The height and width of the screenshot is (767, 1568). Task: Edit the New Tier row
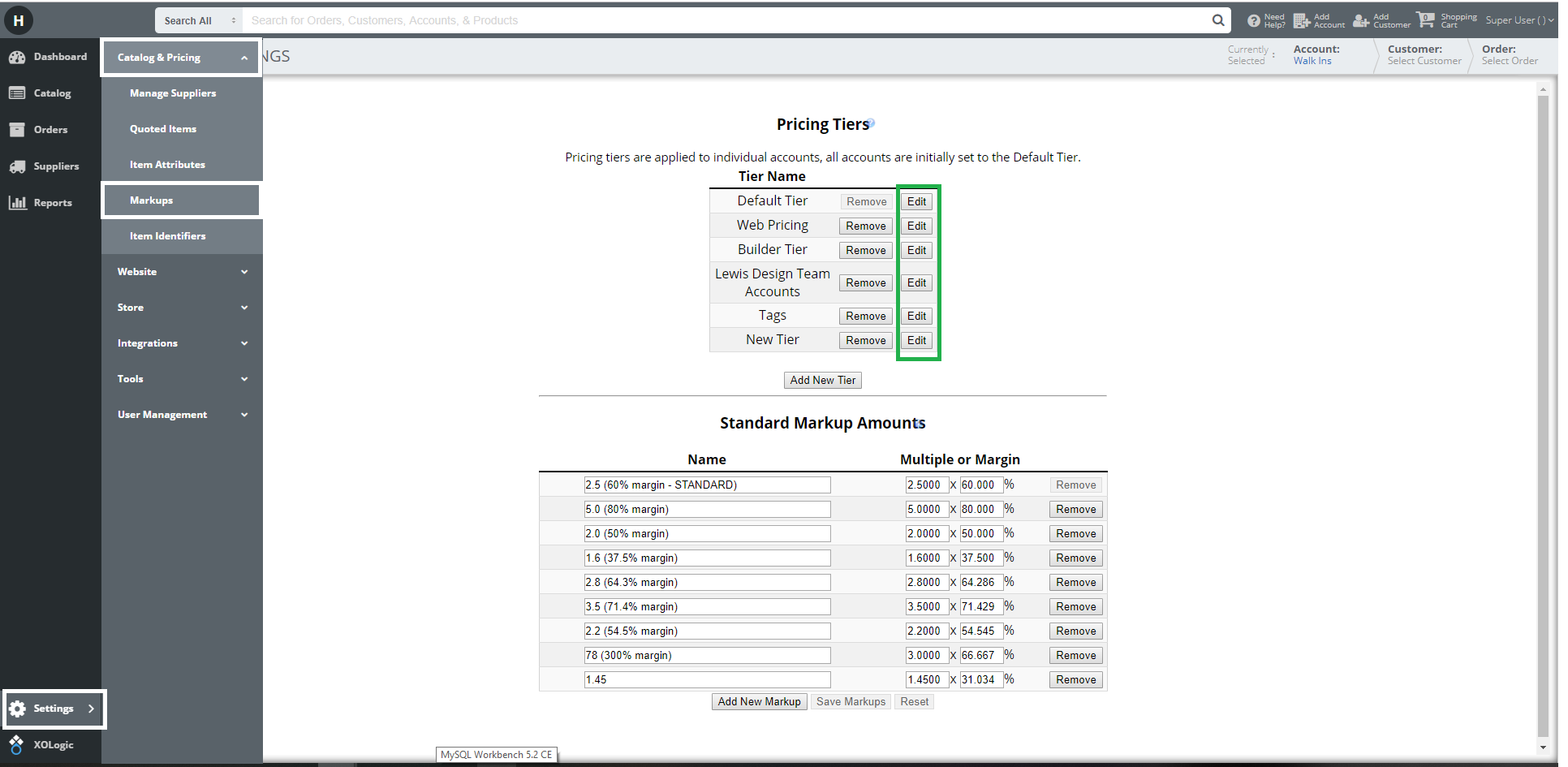916,340
